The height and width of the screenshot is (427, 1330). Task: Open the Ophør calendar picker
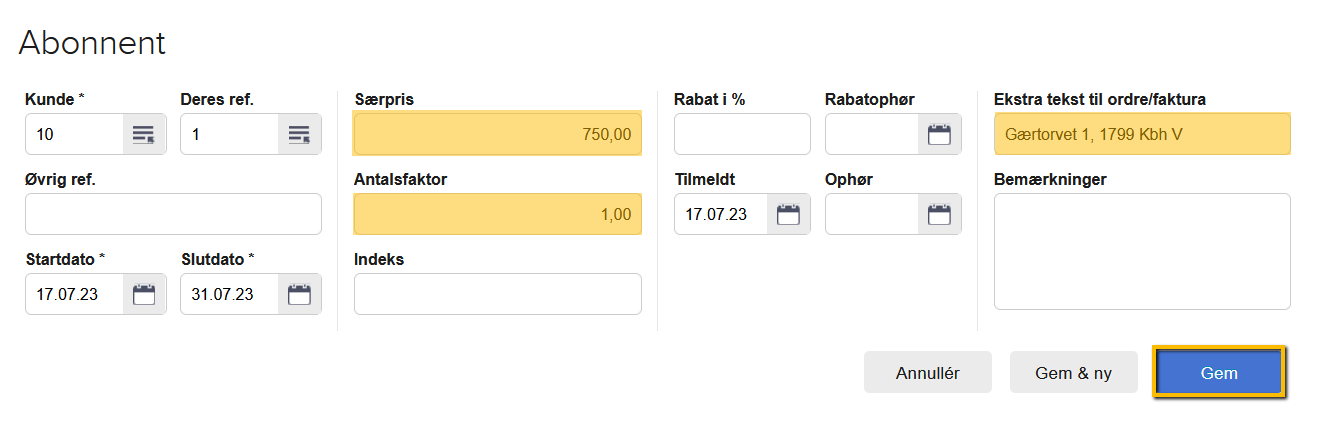pos(939,214)
